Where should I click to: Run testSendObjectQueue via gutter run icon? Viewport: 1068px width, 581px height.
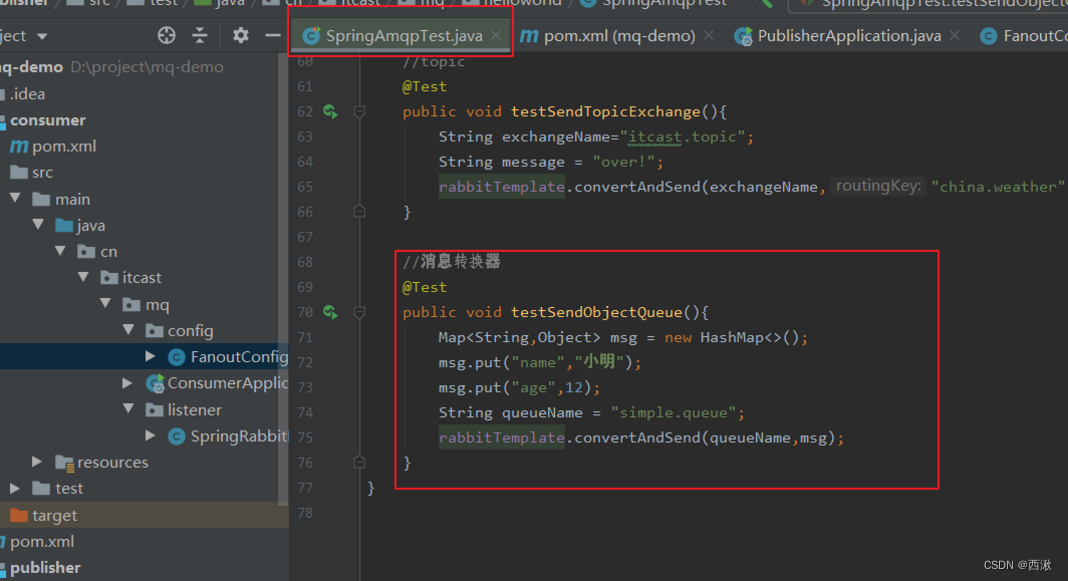click(x=330, y=312)
